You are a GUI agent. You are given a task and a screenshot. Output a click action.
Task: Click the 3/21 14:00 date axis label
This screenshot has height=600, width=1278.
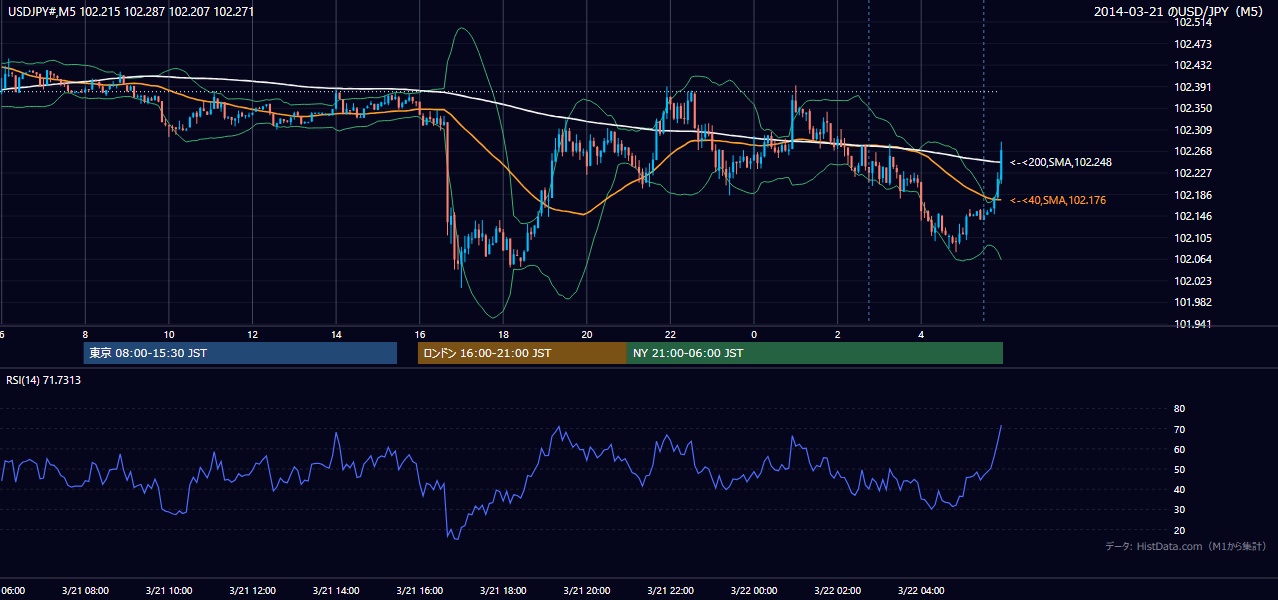(x=336, y=591)
